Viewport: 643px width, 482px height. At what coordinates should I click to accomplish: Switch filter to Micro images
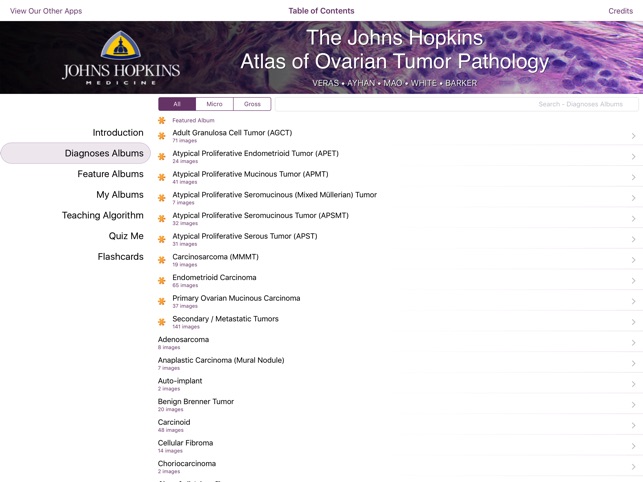tap(214, 104)
